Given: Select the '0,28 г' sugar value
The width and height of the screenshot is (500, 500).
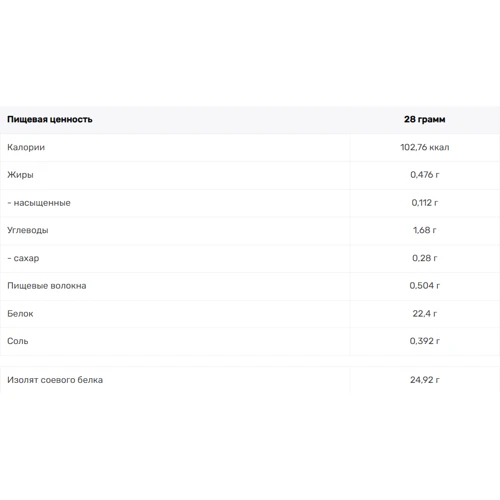Looking at the screenshot, I should click(424, 258).
